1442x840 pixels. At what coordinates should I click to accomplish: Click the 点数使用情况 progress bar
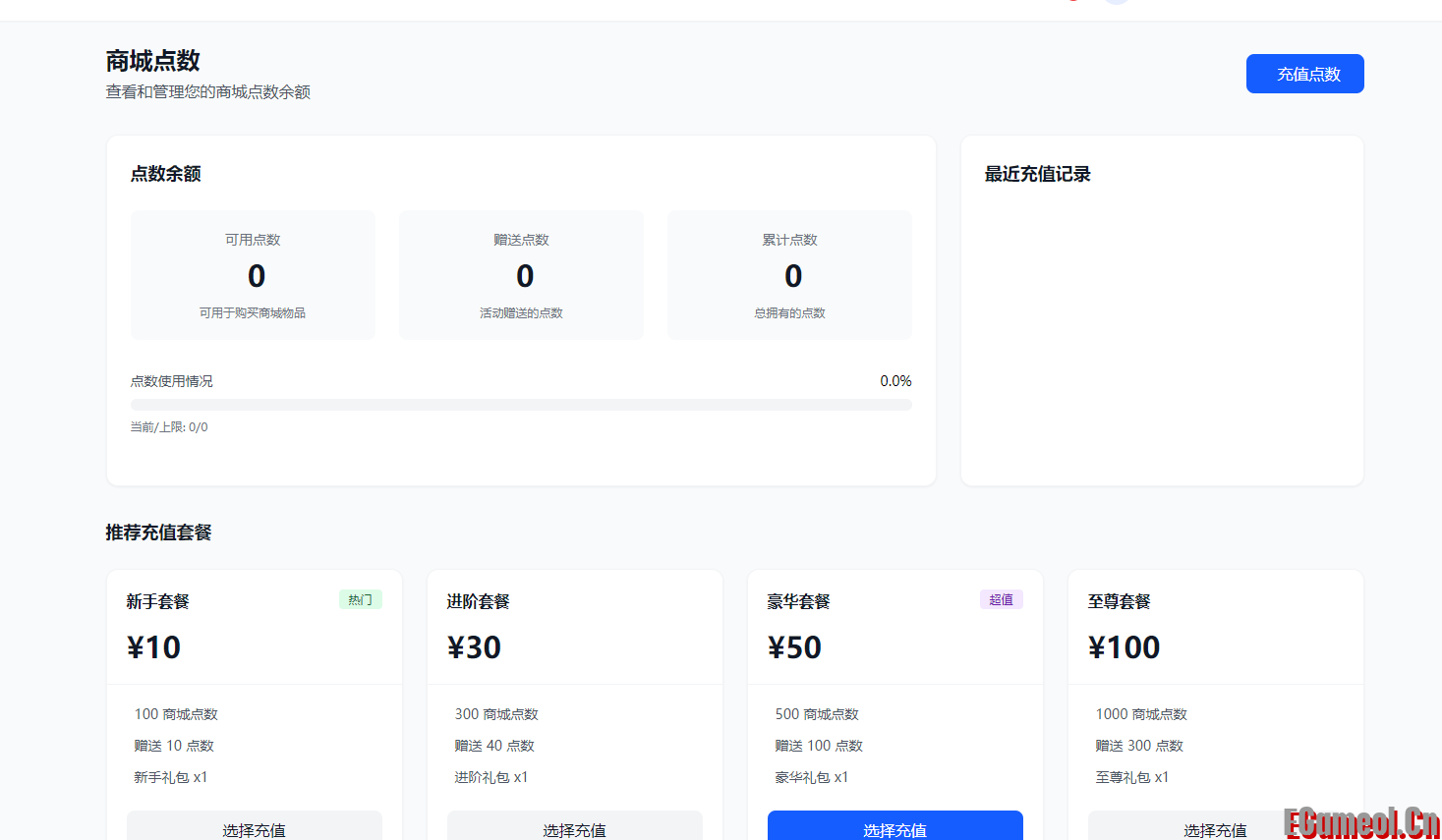coord(521,404)
